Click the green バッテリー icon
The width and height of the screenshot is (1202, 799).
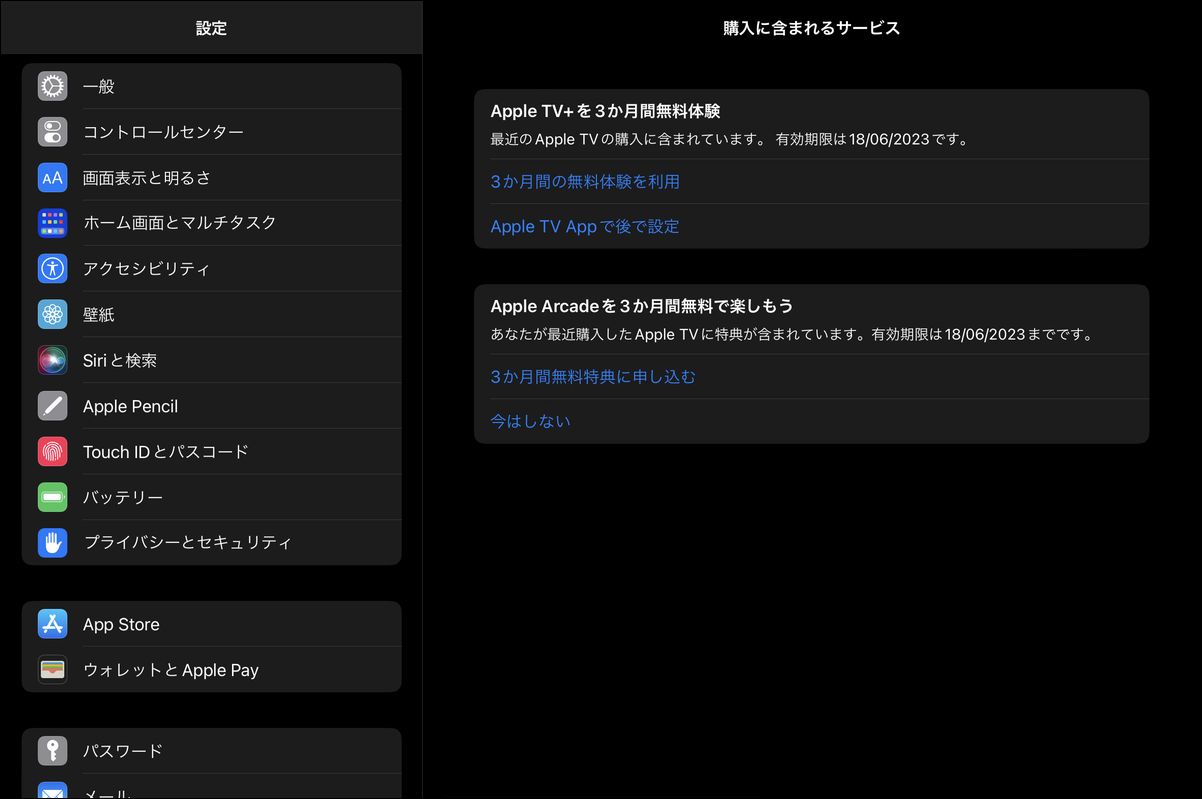tap(52, 497)
